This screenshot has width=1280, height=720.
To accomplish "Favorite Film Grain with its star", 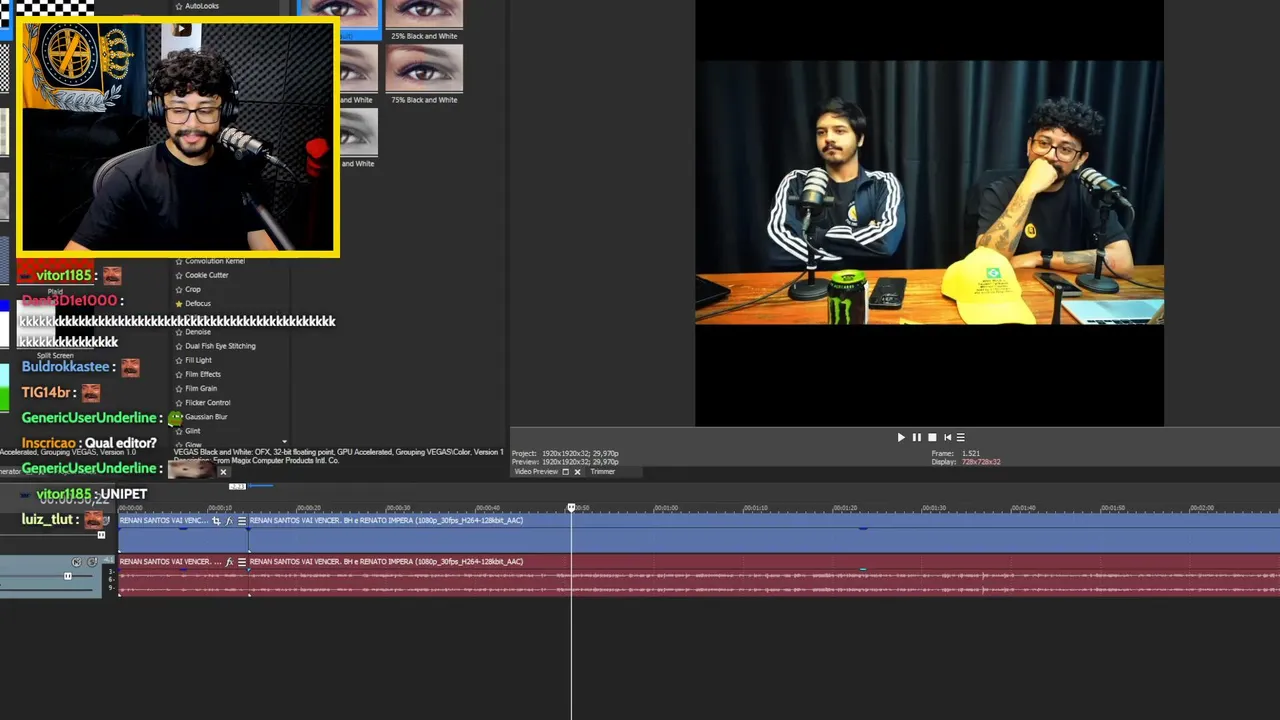I will pyautogui.click(x=179, y=388).
